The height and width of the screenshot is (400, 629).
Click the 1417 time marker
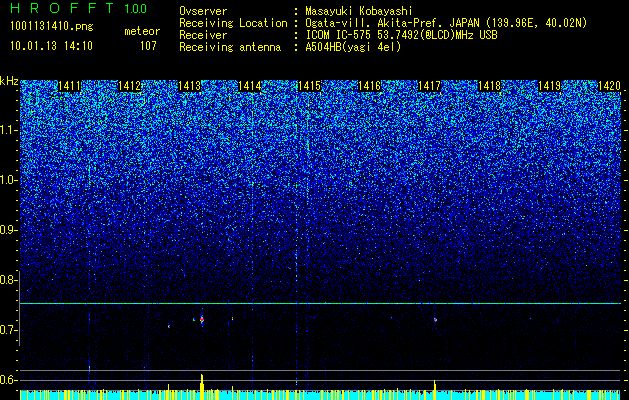pyautogui.click(x=429, y=86)
